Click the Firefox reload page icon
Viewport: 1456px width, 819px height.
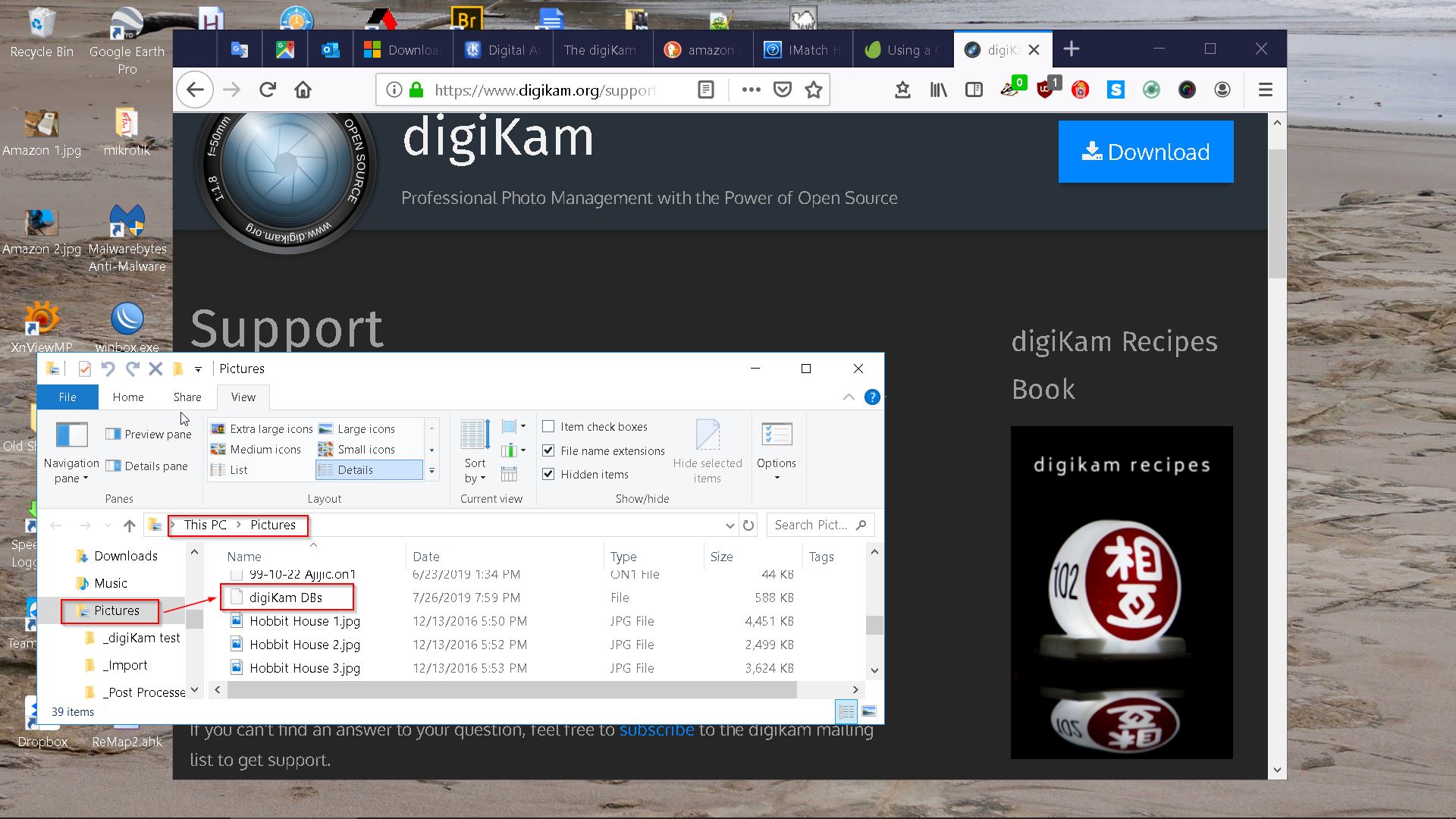[267, 90]
